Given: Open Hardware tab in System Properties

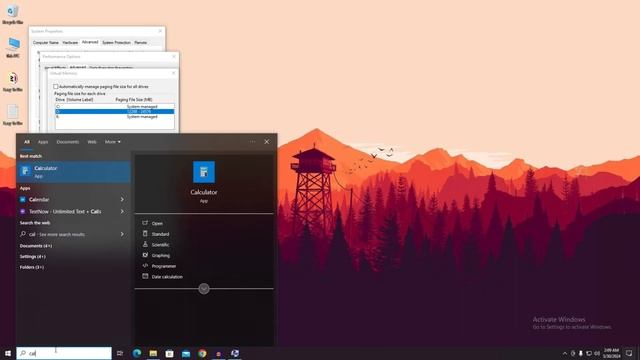Looking at the screenshot, I should [70, 42].
